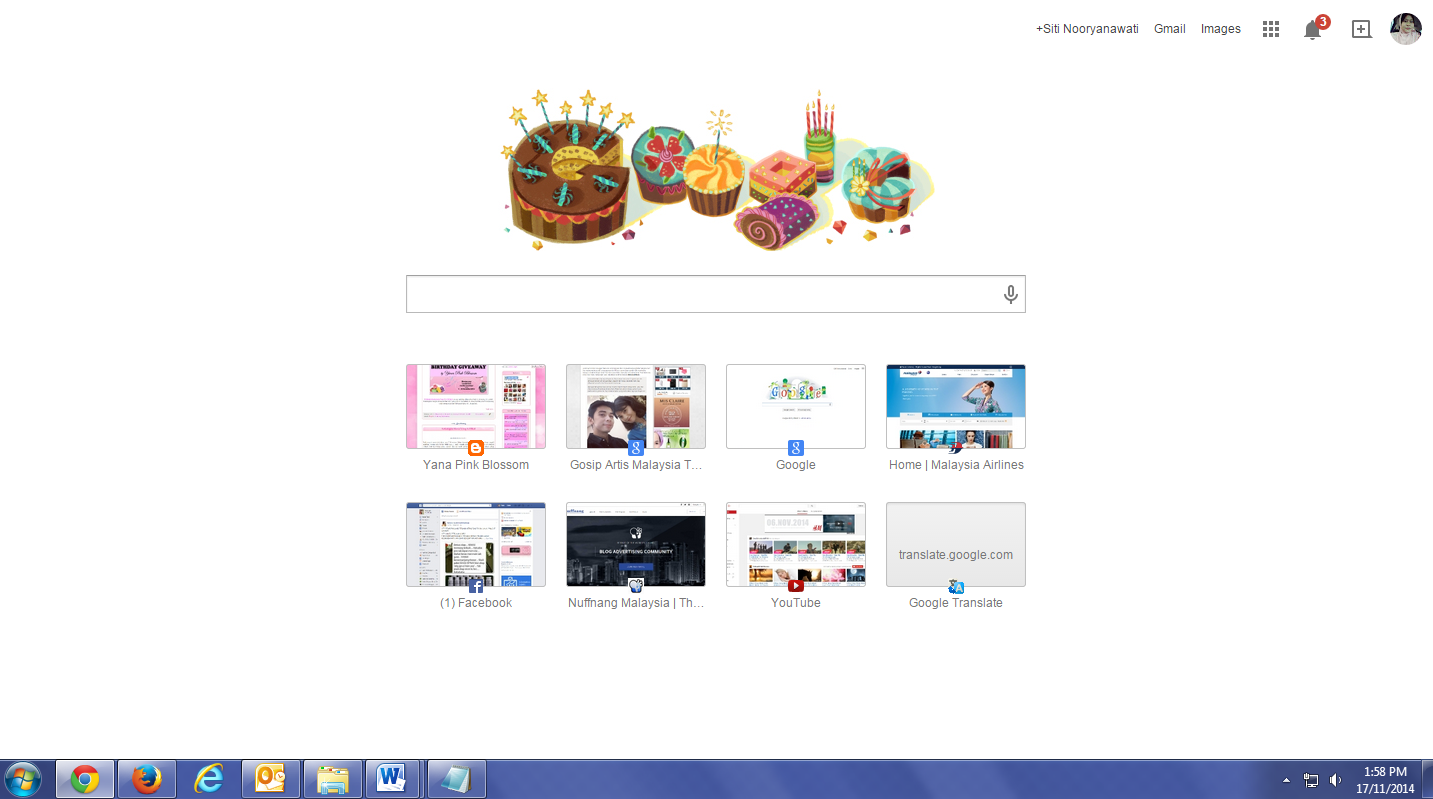Viewport: 1433px width, 799px height.
Task: Click the 'YouTube' tile label
Action: pyautogui.click(x=796, y=603)
